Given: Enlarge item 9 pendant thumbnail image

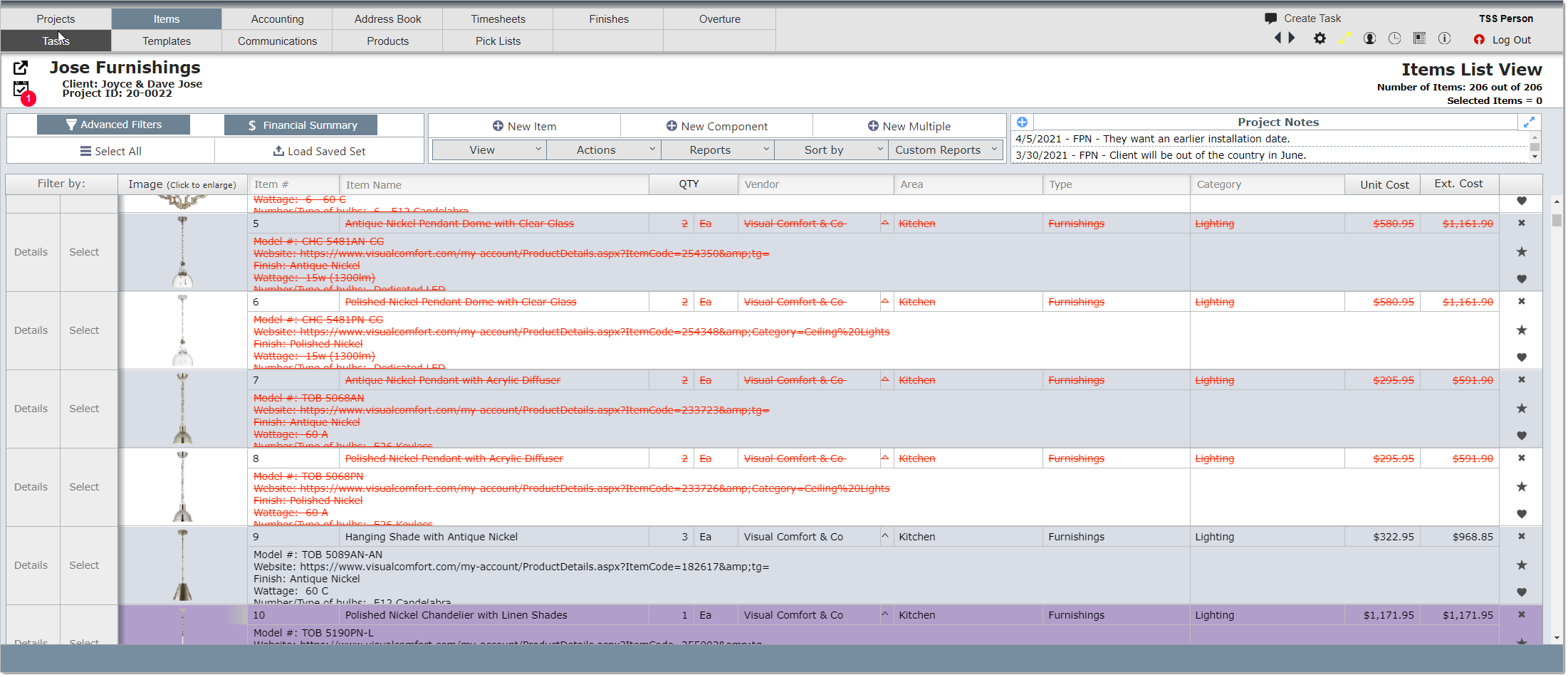Looking at the screenshot, I should coord(182,565).
